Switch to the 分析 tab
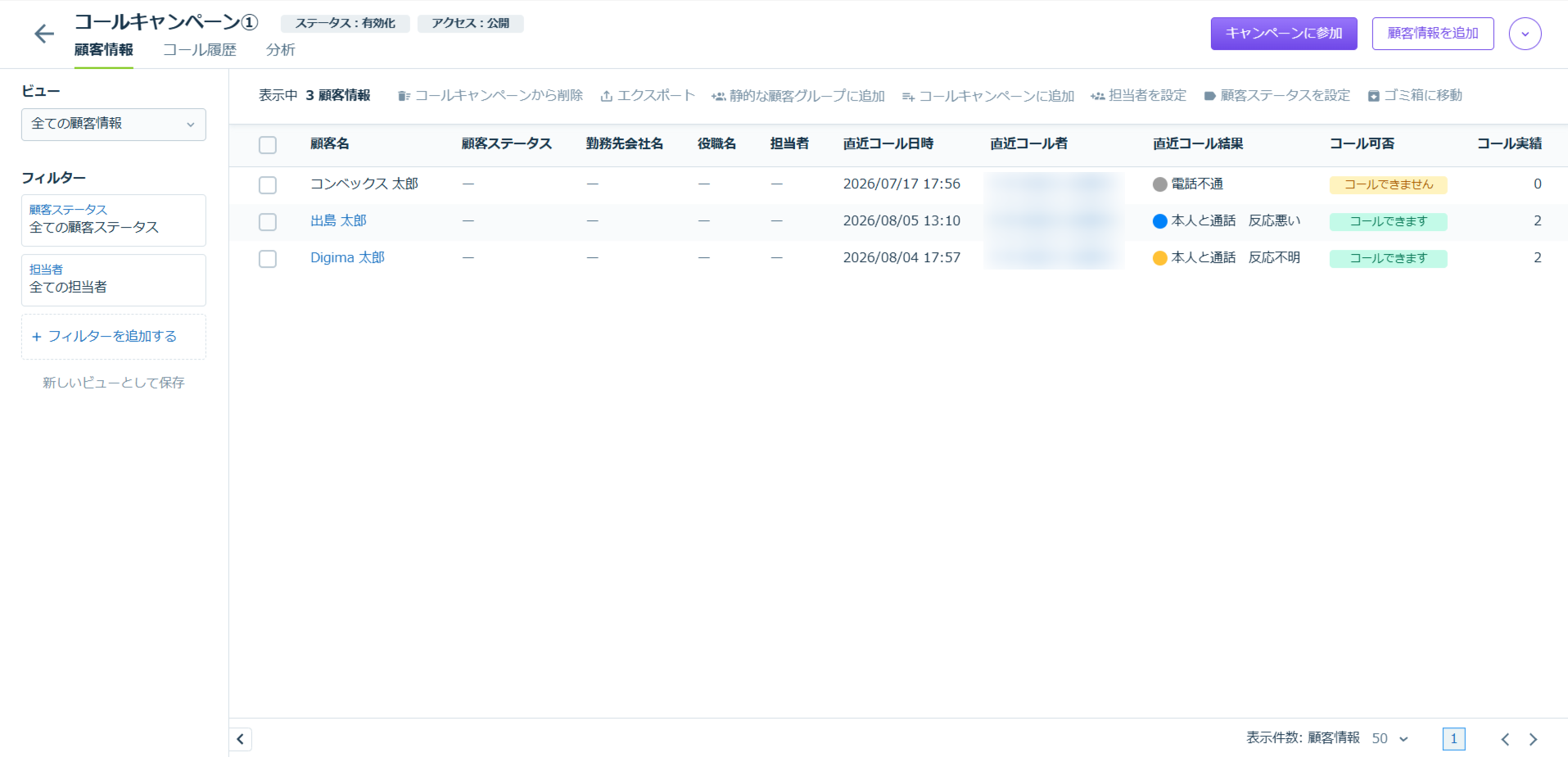The width and height of the screenshot is (1568, 757). pos(280,50)
